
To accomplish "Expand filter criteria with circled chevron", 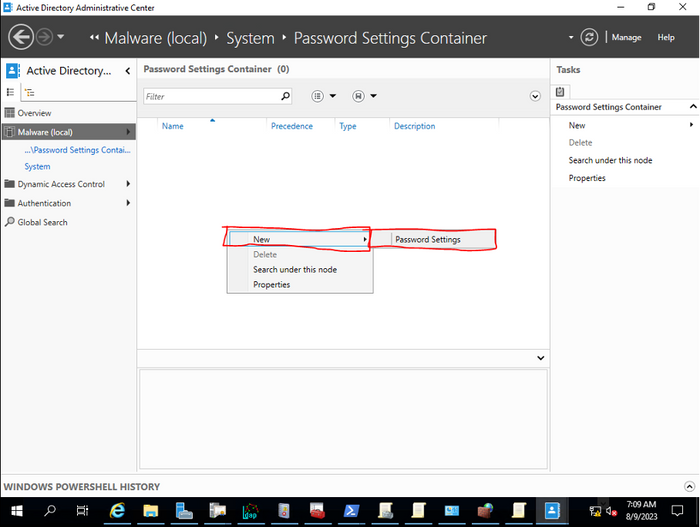I will 535,96.
